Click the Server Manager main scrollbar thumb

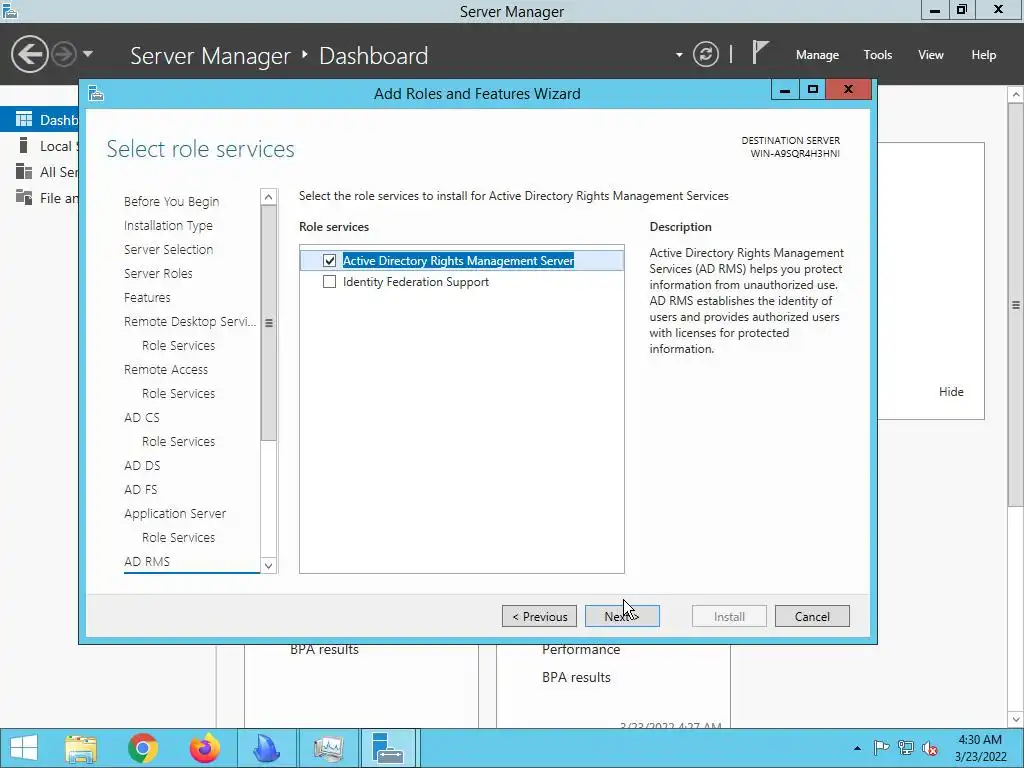[1016, 304]
